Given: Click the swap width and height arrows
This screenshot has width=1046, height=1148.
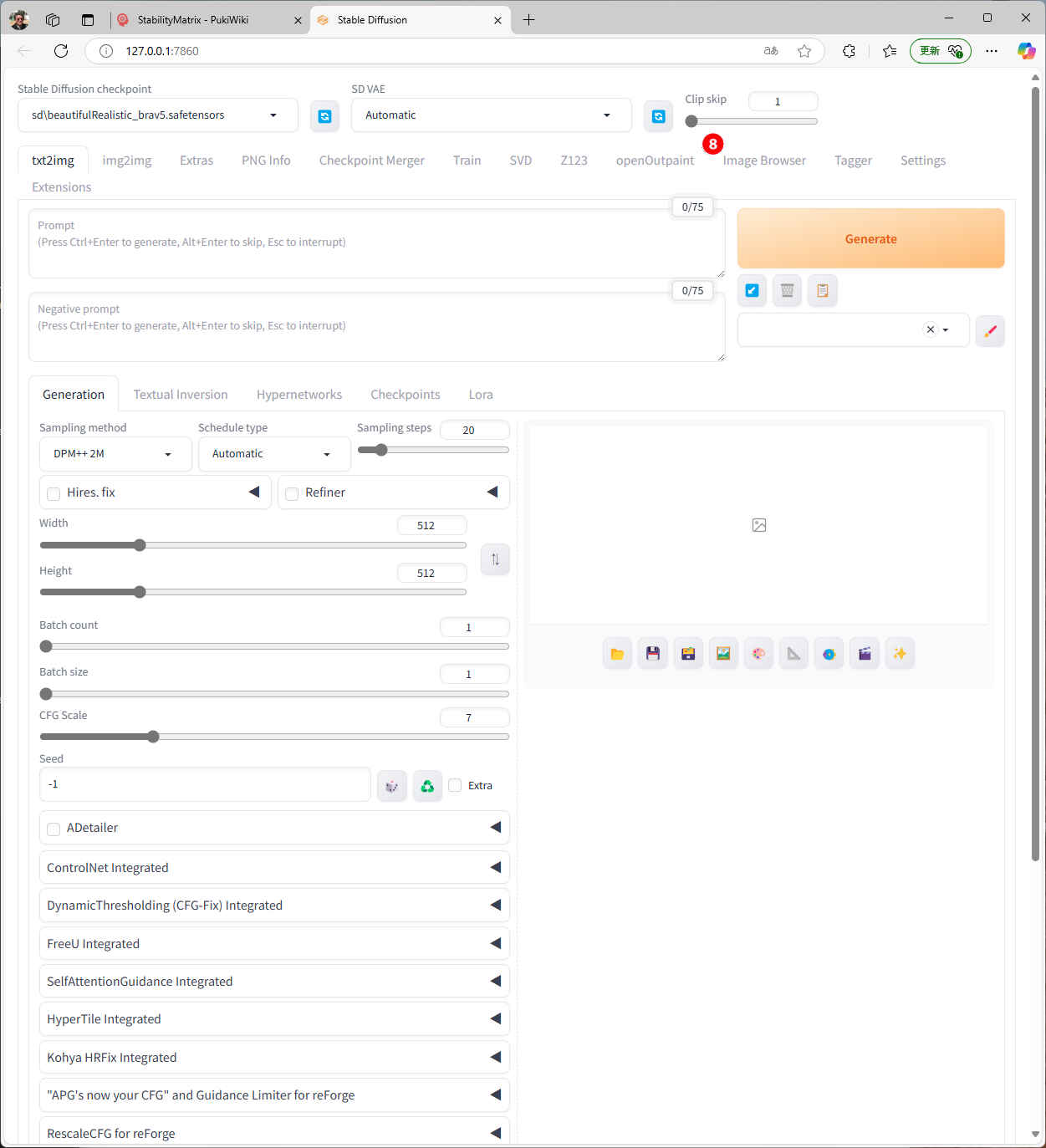Looking at the screenshot, I should [495, 559].
